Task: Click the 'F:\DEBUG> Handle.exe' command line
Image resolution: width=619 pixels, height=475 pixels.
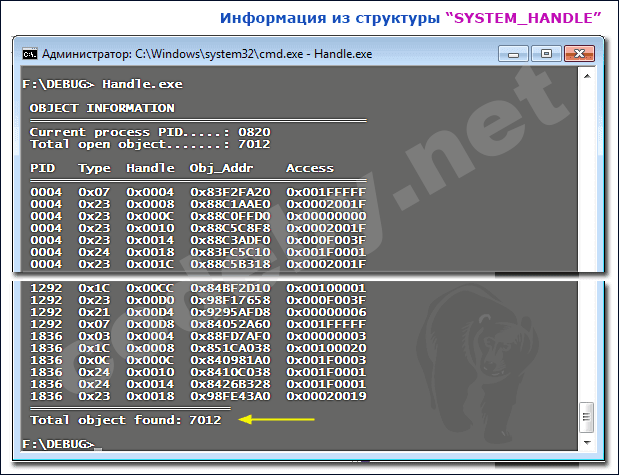Action: 103,84
